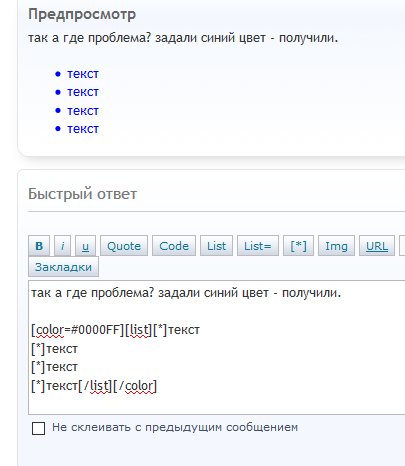
Task: Insert list item [*] tag
Action: (298, 246)
